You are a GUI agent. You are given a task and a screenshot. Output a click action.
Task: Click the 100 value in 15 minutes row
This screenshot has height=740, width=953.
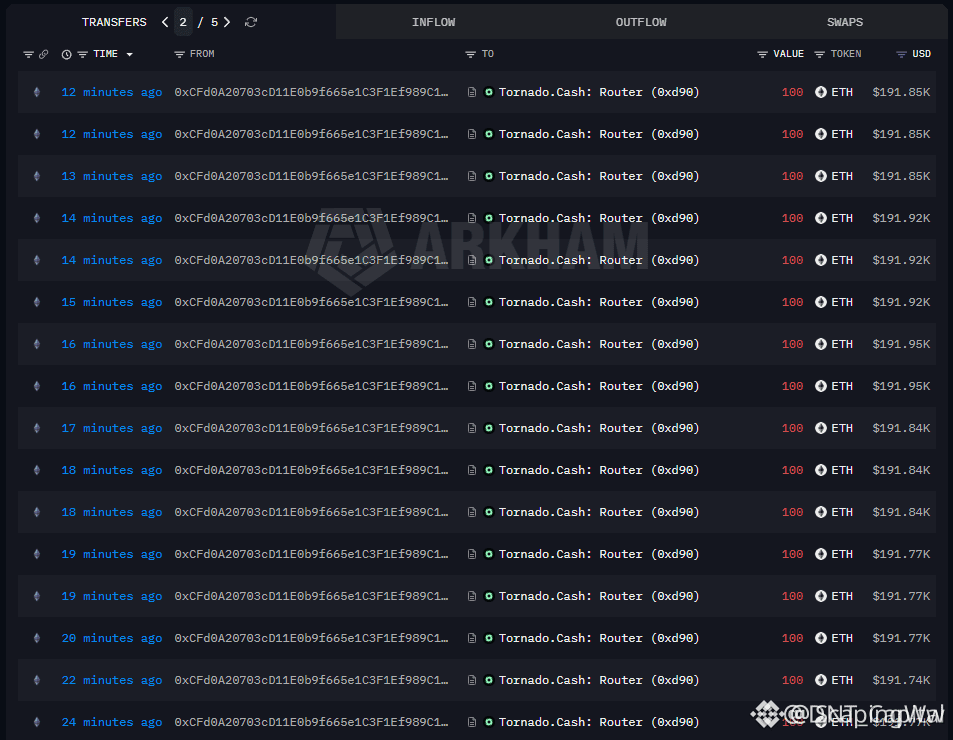793,302
